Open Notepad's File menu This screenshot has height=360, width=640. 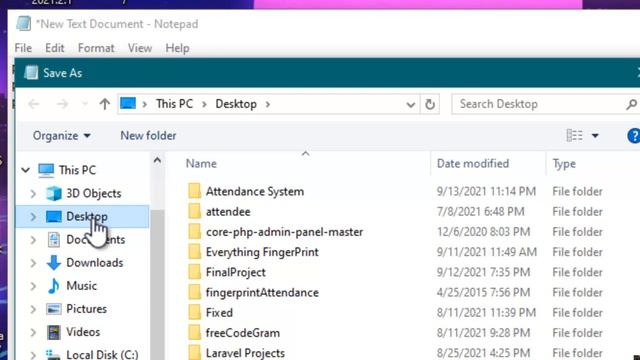click(x=23, y=48)
